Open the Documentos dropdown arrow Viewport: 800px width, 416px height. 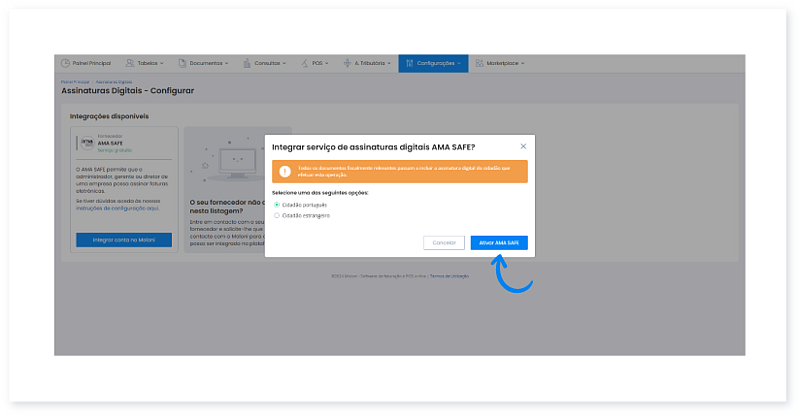click(x=228, y=63)
